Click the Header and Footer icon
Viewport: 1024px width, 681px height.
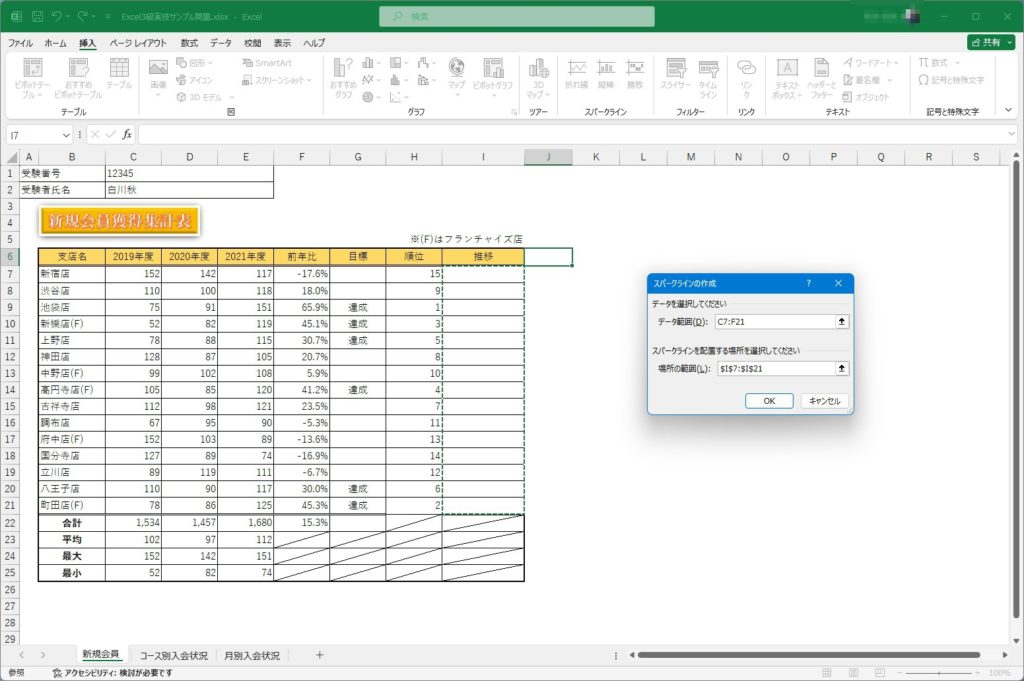point(821,76)
